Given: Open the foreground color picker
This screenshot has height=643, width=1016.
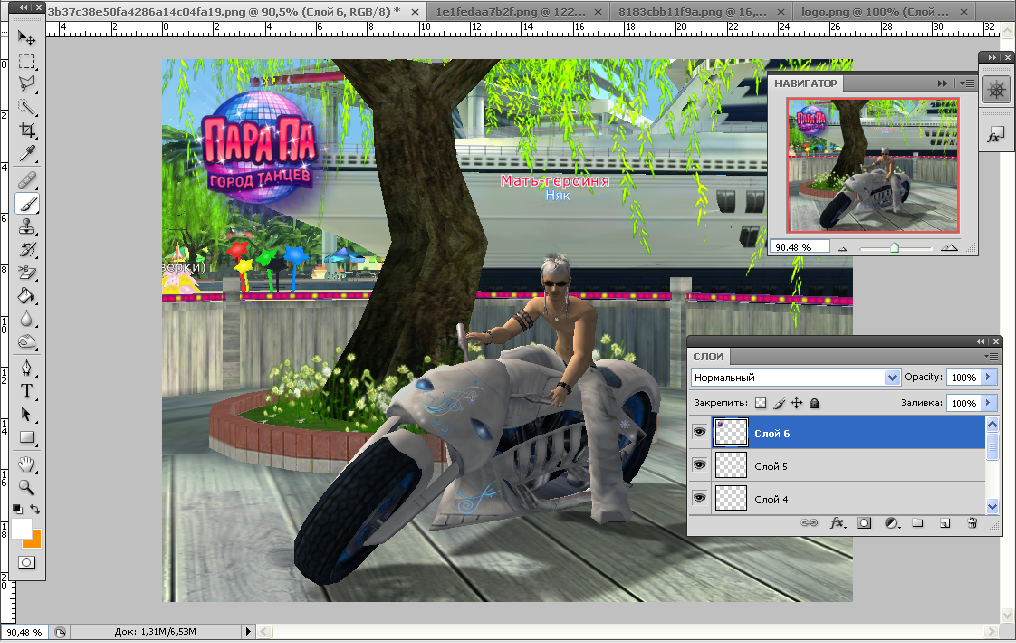Looking at the screenshot, I should click(x=21, y=528).
